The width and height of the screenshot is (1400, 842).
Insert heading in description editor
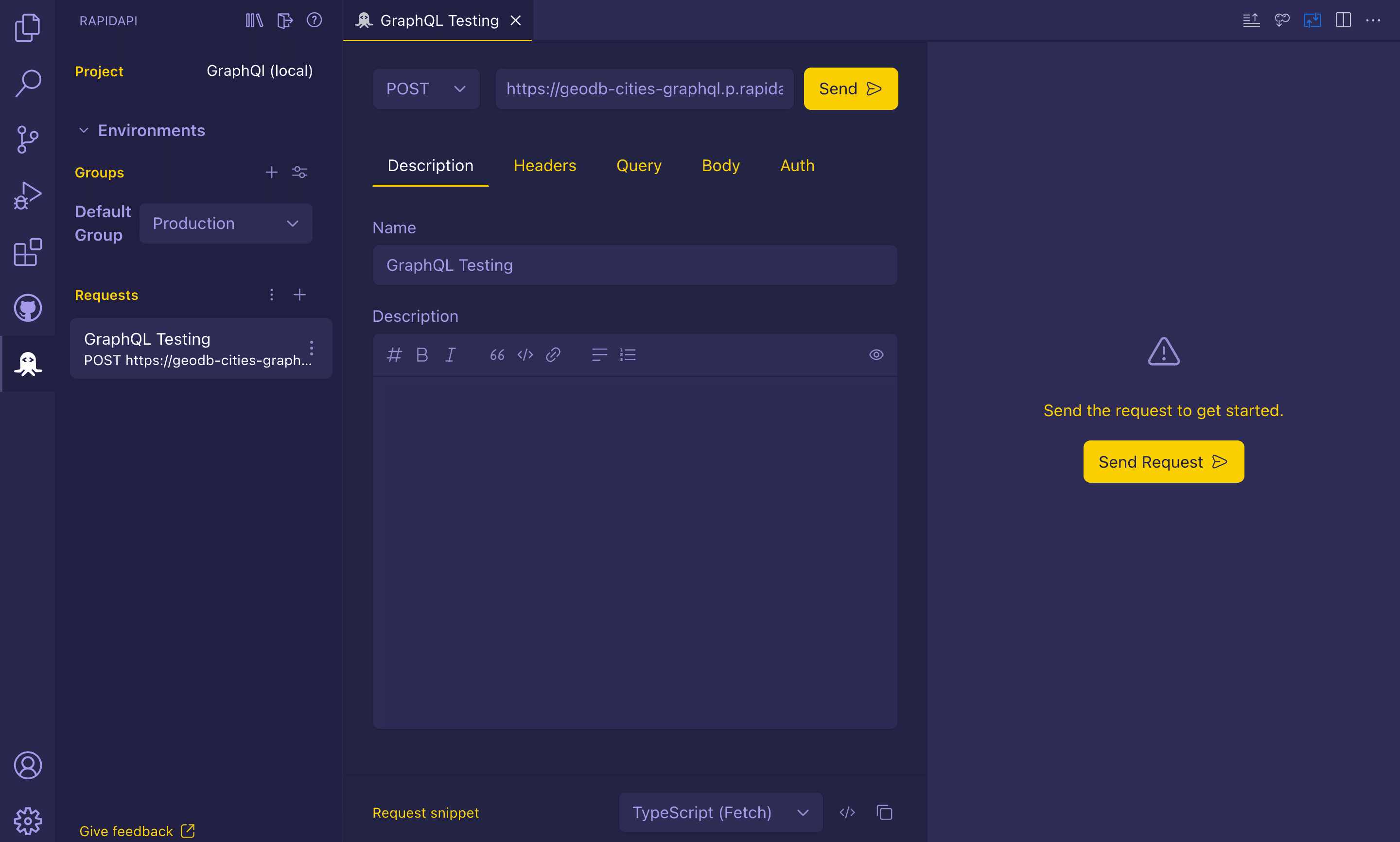point(394,354)
